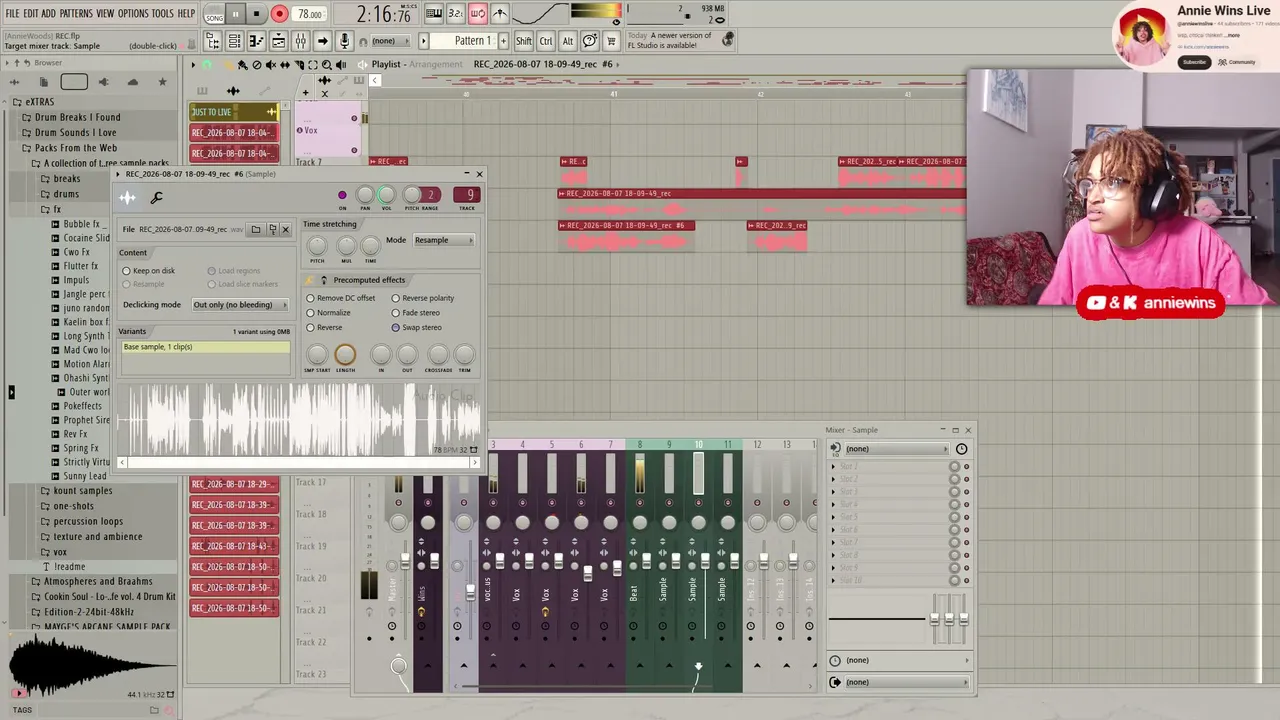Image resolution: width=1280 pixels, height=720 pixels.
Task: Open the piano roll view icon
Action: pyautogui.click(x=256, y=41)
